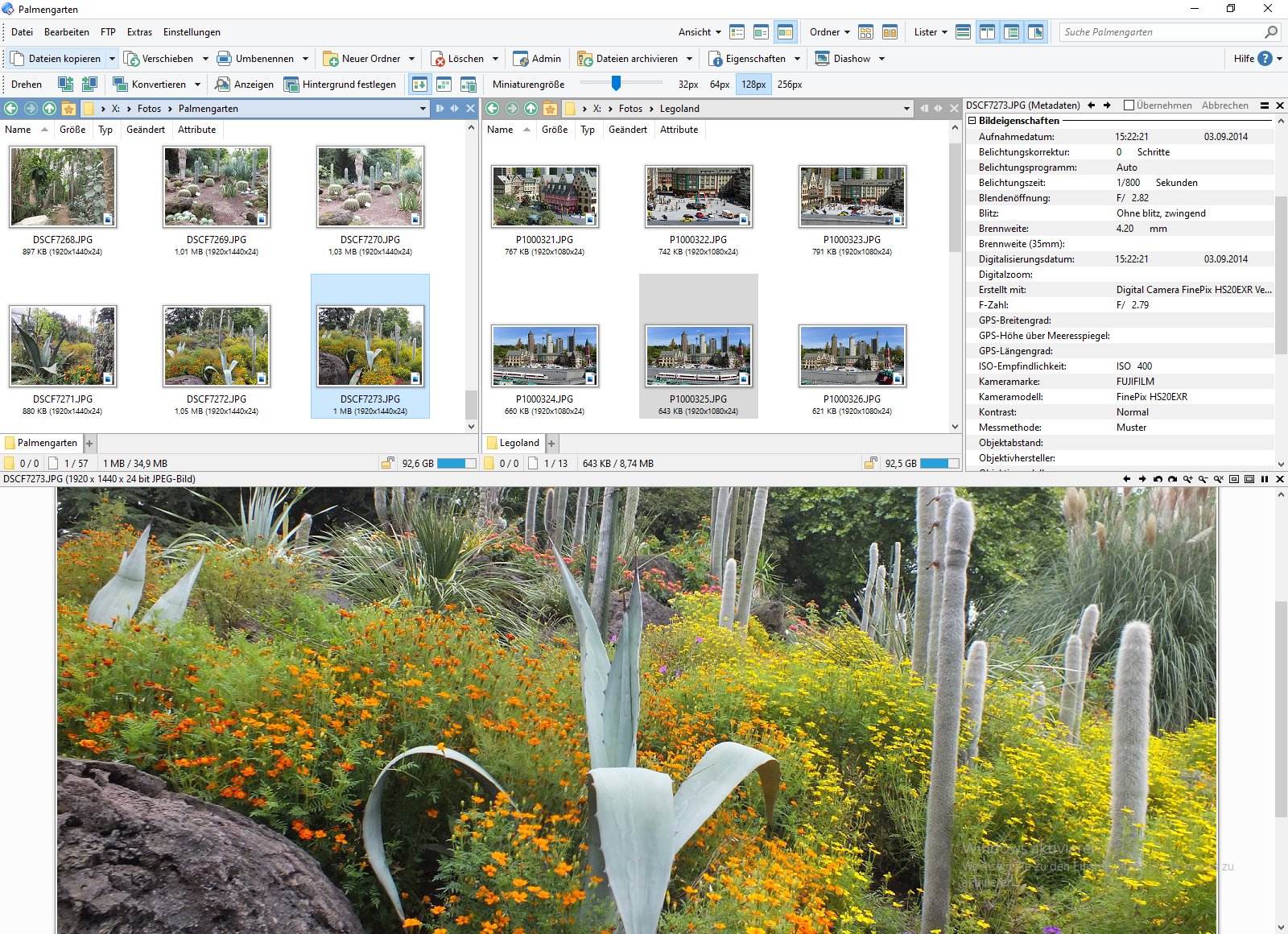Open favorites star icon in the Legoland pane
The width and height of the screenshot is (1288, 934).
550,108
